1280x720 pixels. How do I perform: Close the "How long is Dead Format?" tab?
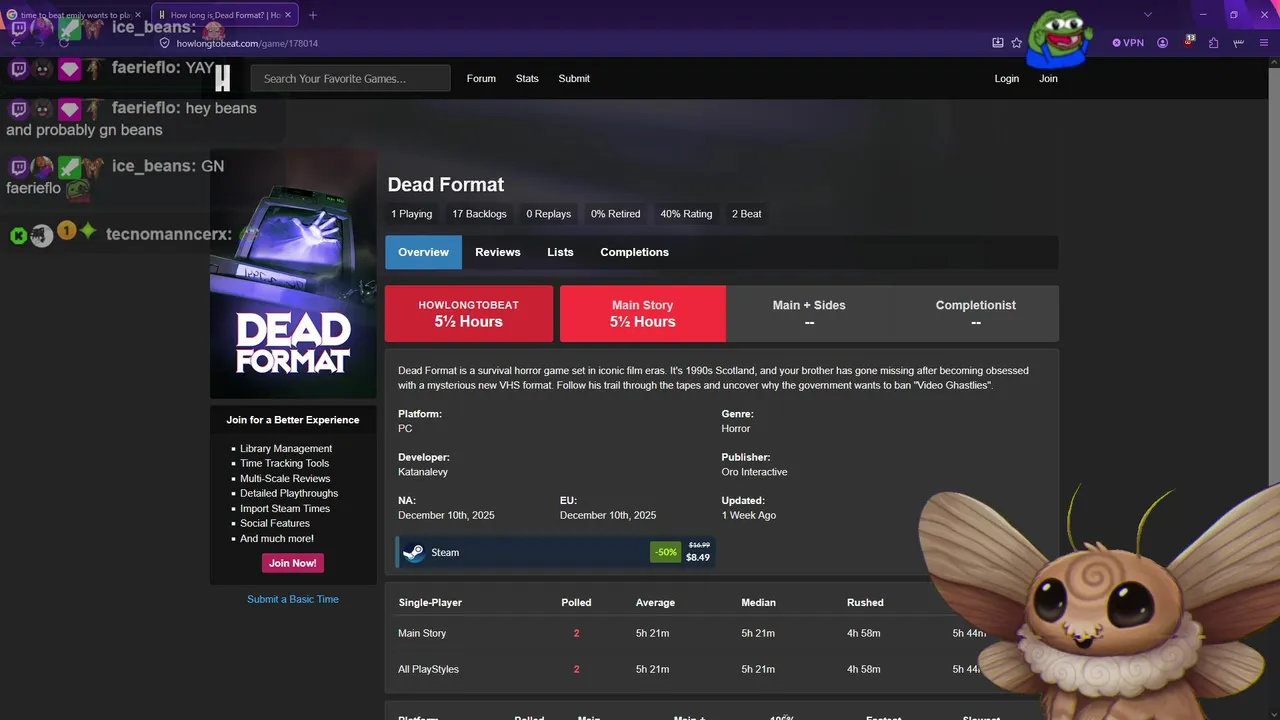pos(289,15)
